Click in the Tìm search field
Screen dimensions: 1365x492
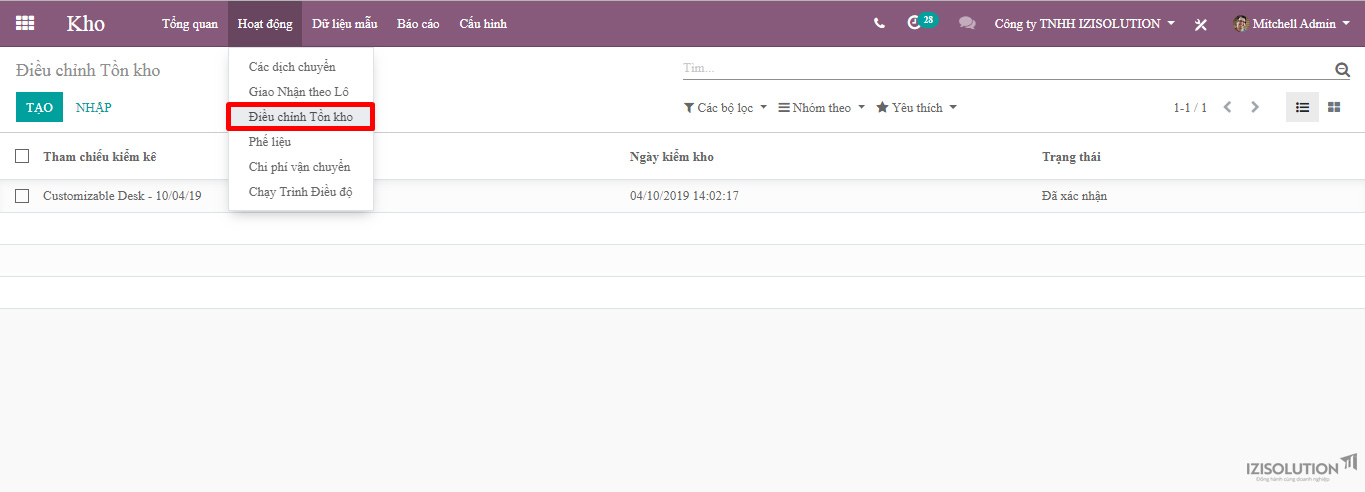click(x=1007, y=69)
